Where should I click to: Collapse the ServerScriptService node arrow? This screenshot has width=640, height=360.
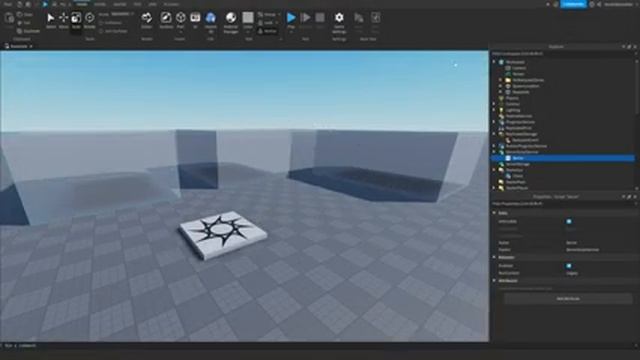(x=494, y=152)
